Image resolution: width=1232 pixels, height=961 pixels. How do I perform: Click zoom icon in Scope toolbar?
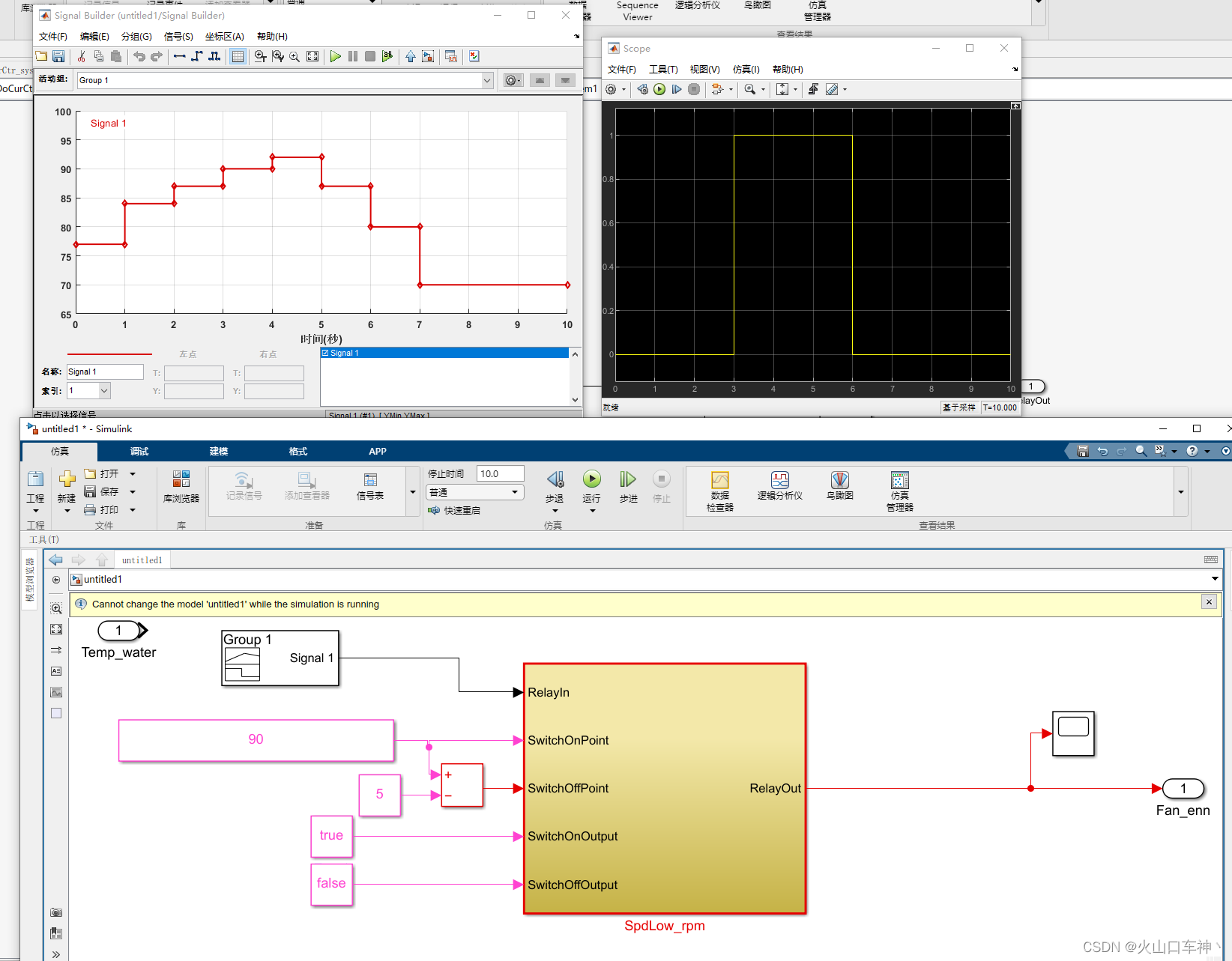tap(750, 89)
